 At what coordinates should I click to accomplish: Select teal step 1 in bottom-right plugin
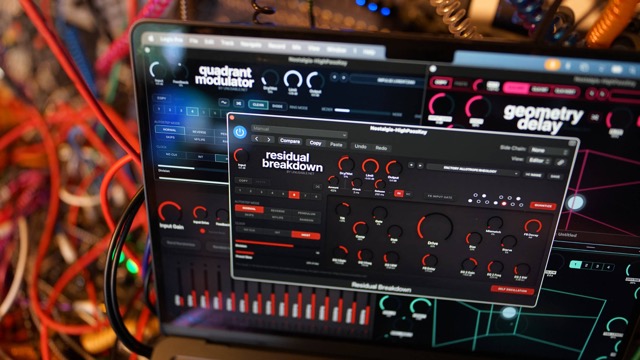575,264
